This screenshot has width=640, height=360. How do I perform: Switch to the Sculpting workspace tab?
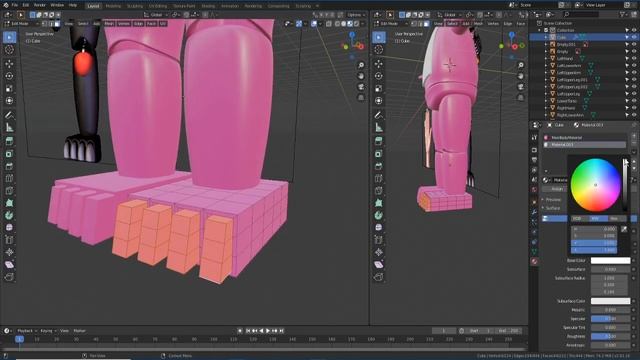pyautogui.click(x=135, y=6)
